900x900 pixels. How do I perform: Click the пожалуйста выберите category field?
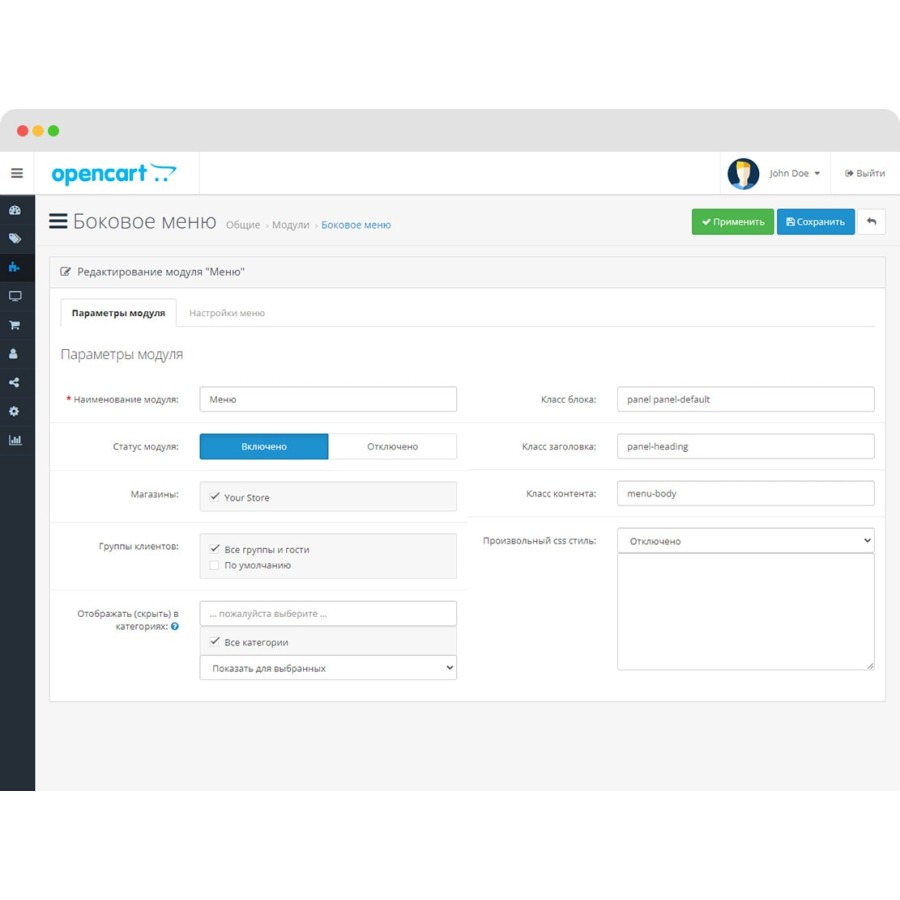[328, 614]
